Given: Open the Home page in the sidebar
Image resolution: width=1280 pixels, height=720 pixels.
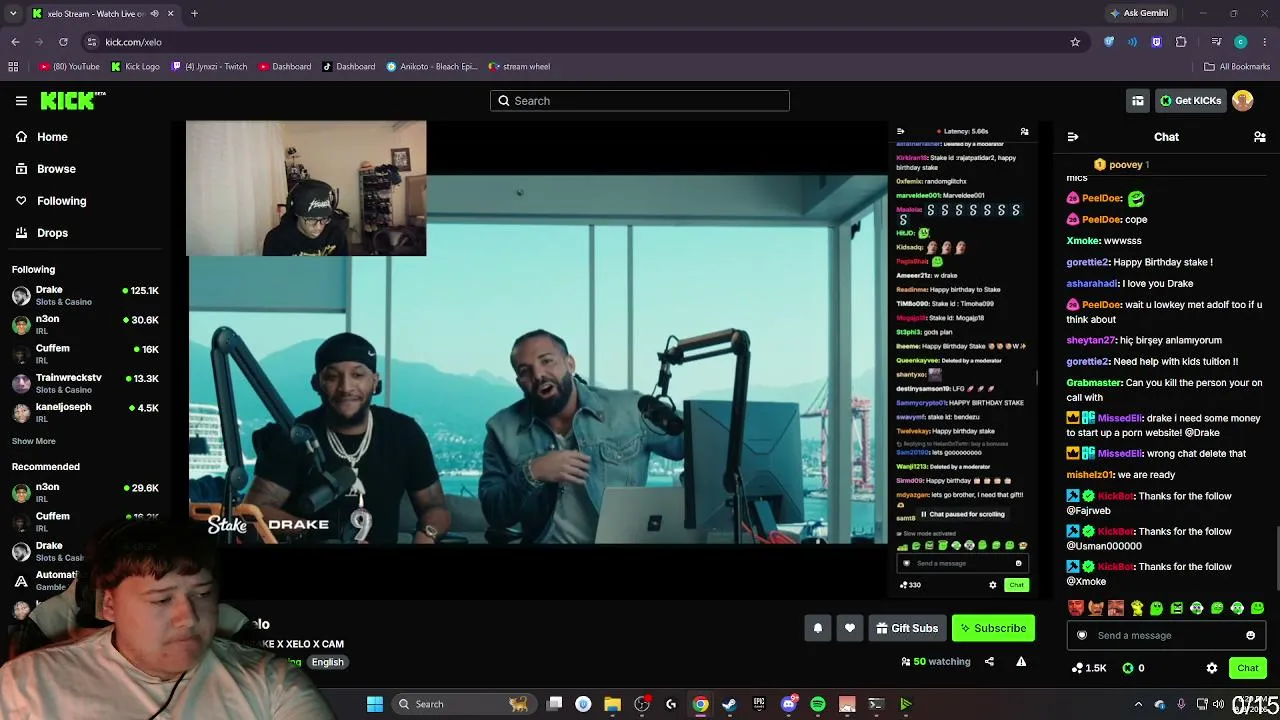Looking at the screenshot, I should [x=42, y=137].
